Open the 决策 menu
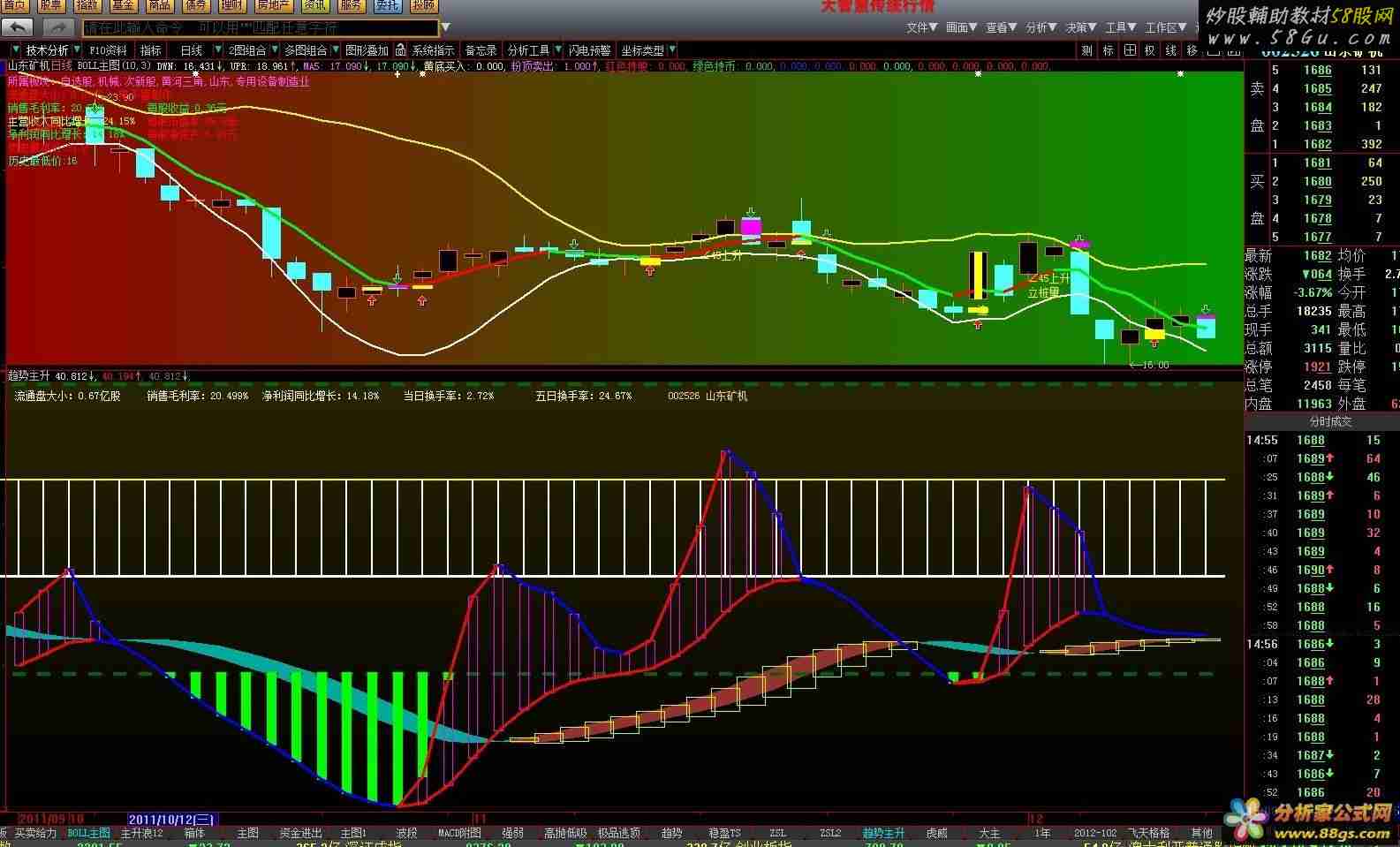The height and width of the screenshot is (847, 1400). pyautogui.click(x=1080, y=27)
